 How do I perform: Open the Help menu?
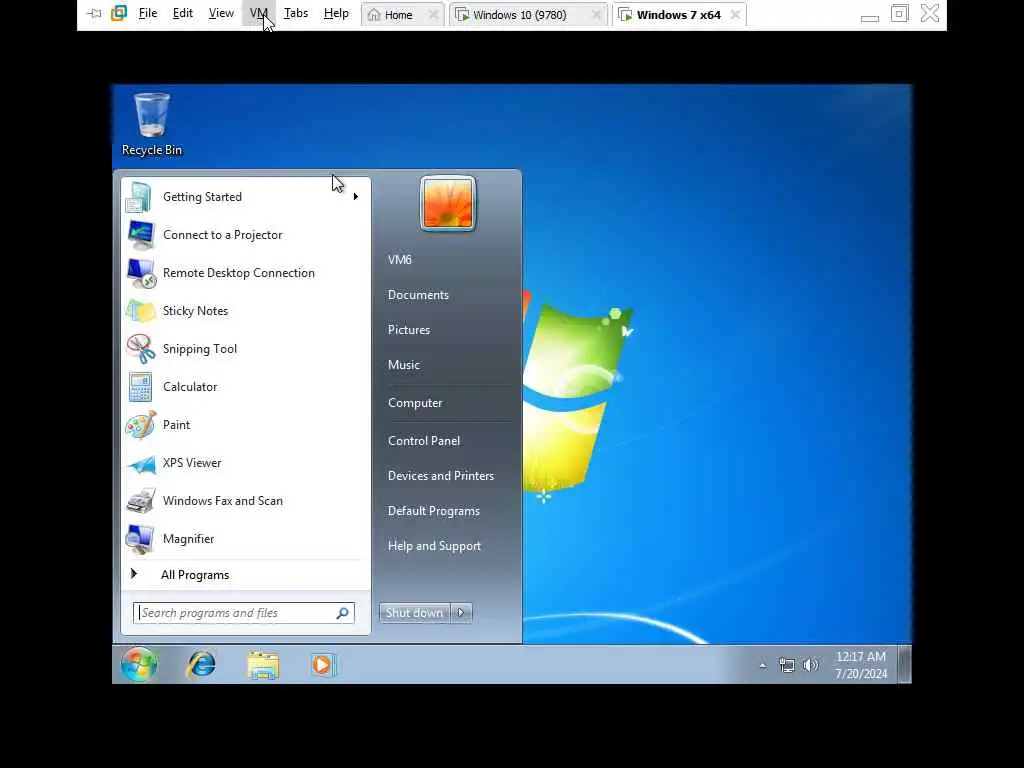[x=336, y=13]
